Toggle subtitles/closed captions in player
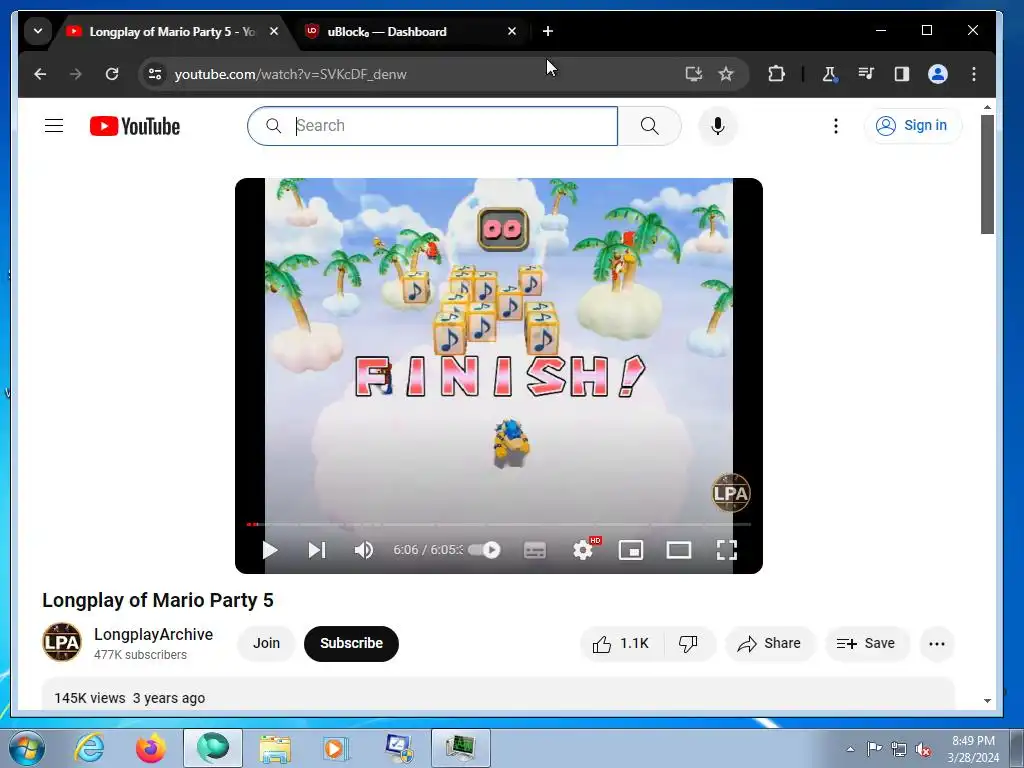Image resolution: width=1024 pixels, height=768 pixels. [x=535, y=550]
